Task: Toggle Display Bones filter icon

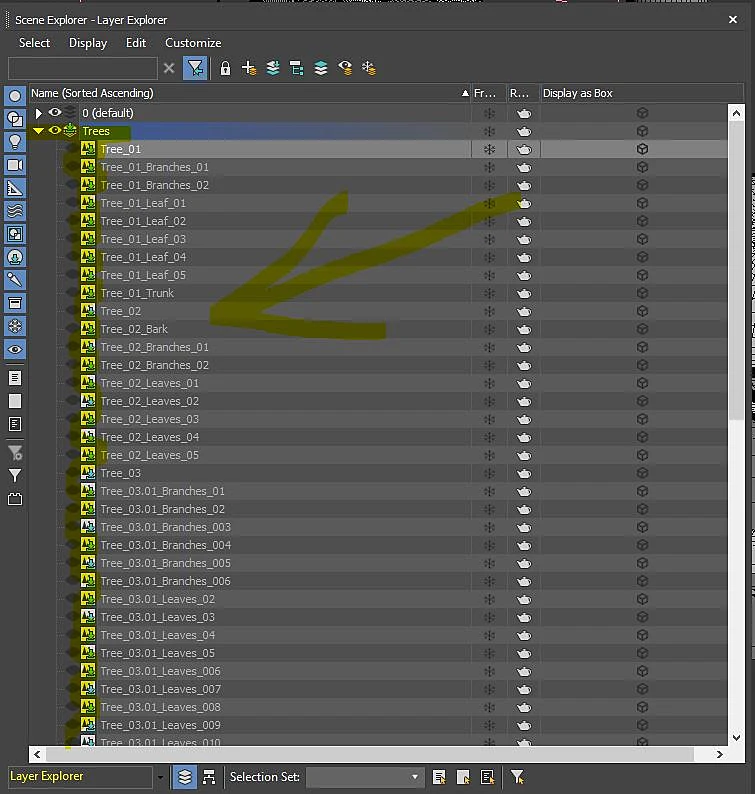Action: click(x=15, y=280)
